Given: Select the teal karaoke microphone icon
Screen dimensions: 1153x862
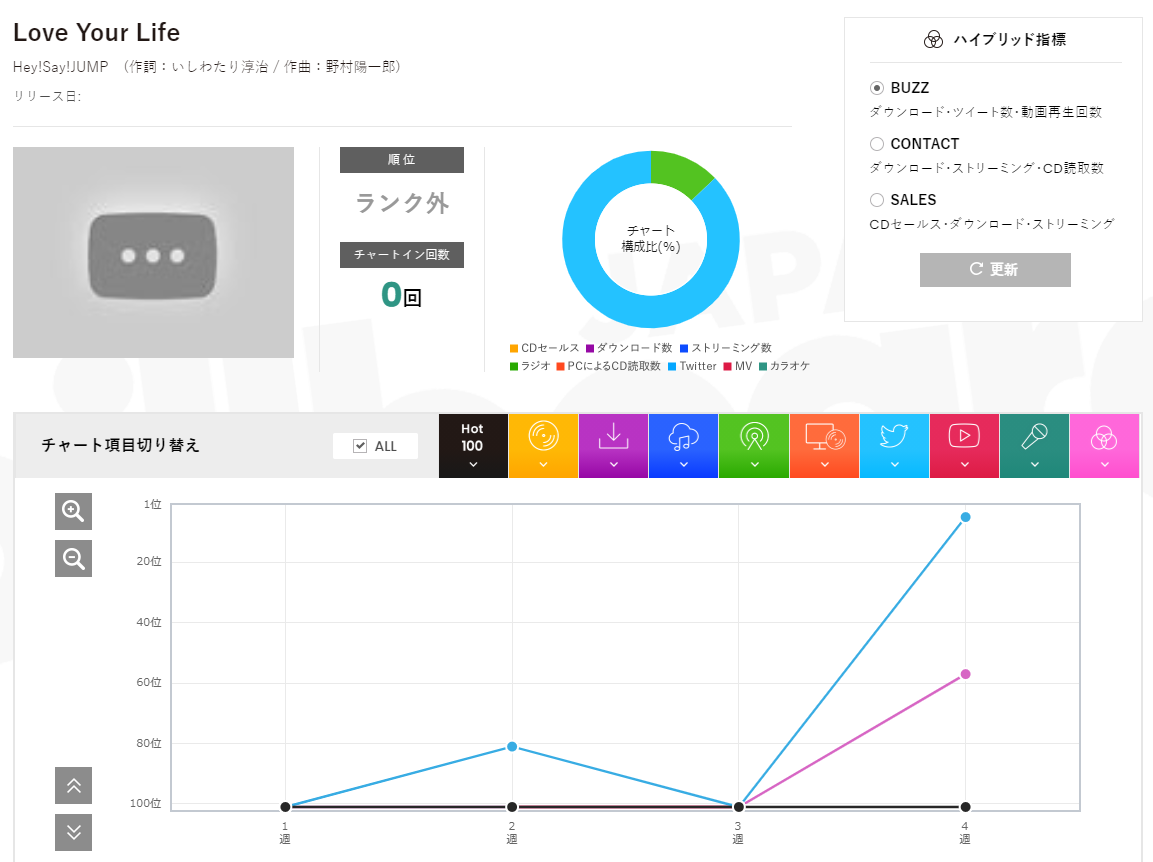Looking at the screenshot, I should pos(1034,436).
